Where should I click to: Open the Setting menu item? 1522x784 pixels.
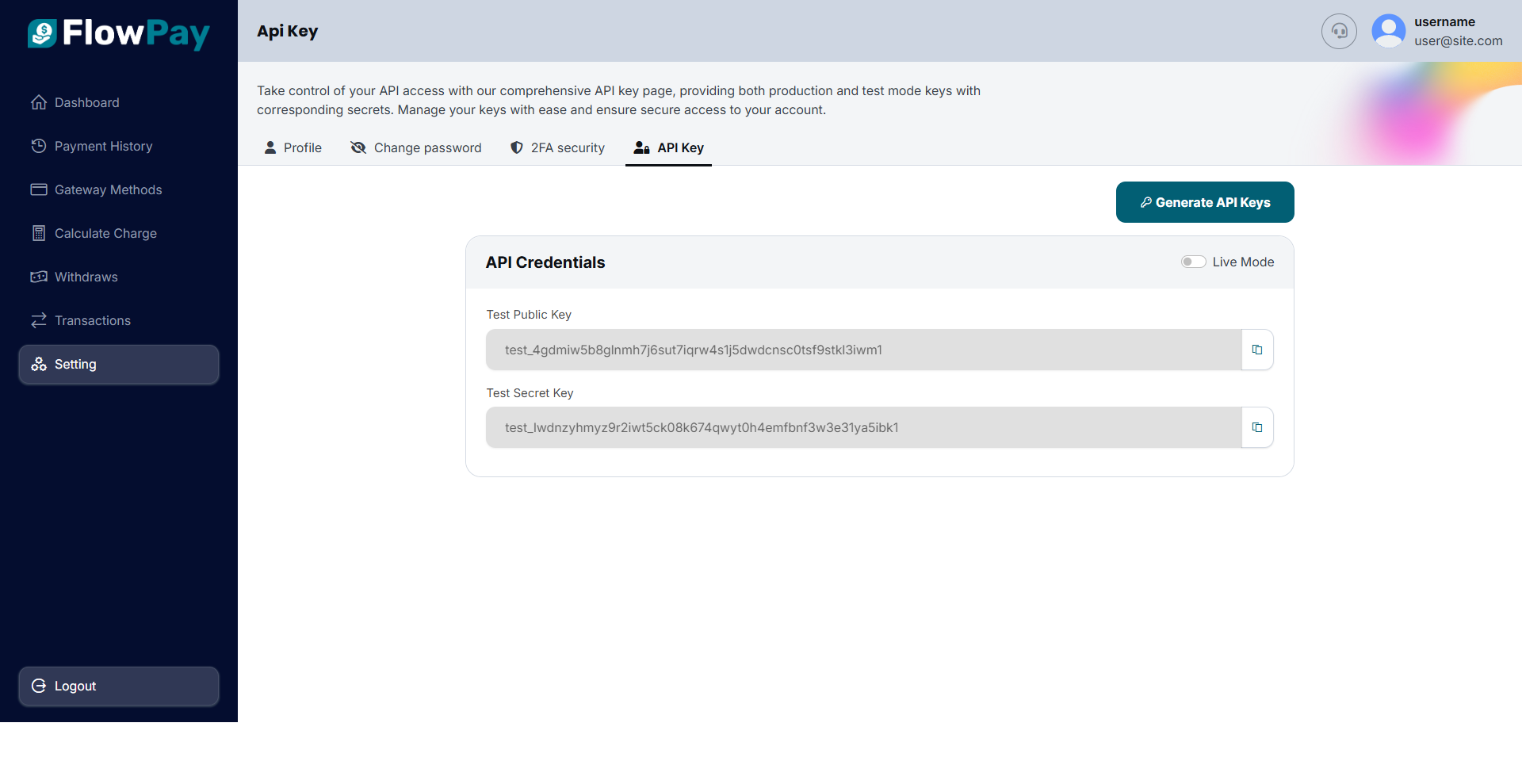click(119, 365)
